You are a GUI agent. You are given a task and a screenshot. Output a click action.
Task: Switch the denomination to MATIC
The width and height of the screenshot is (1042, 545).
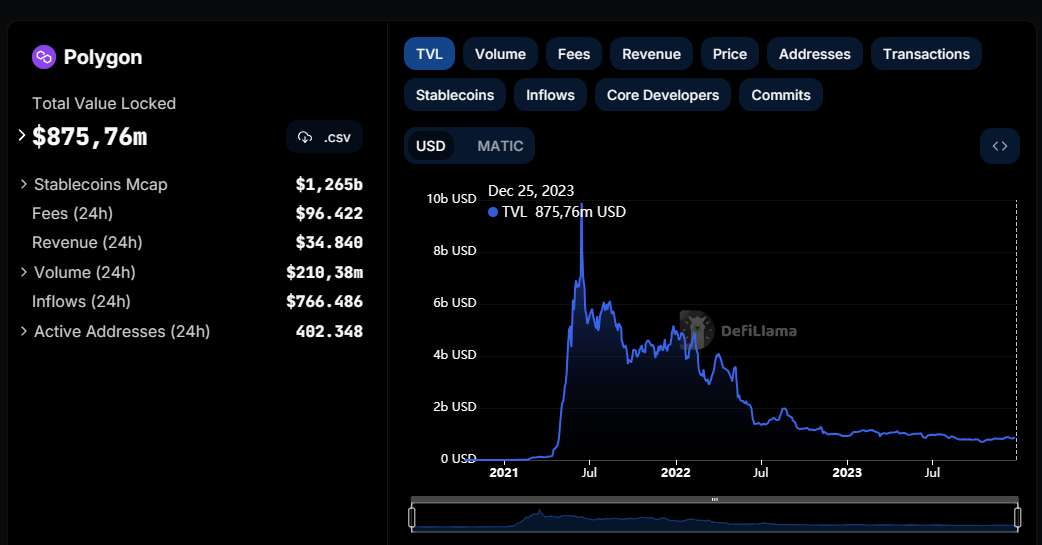pyautogui.click(x=500, y=146)
